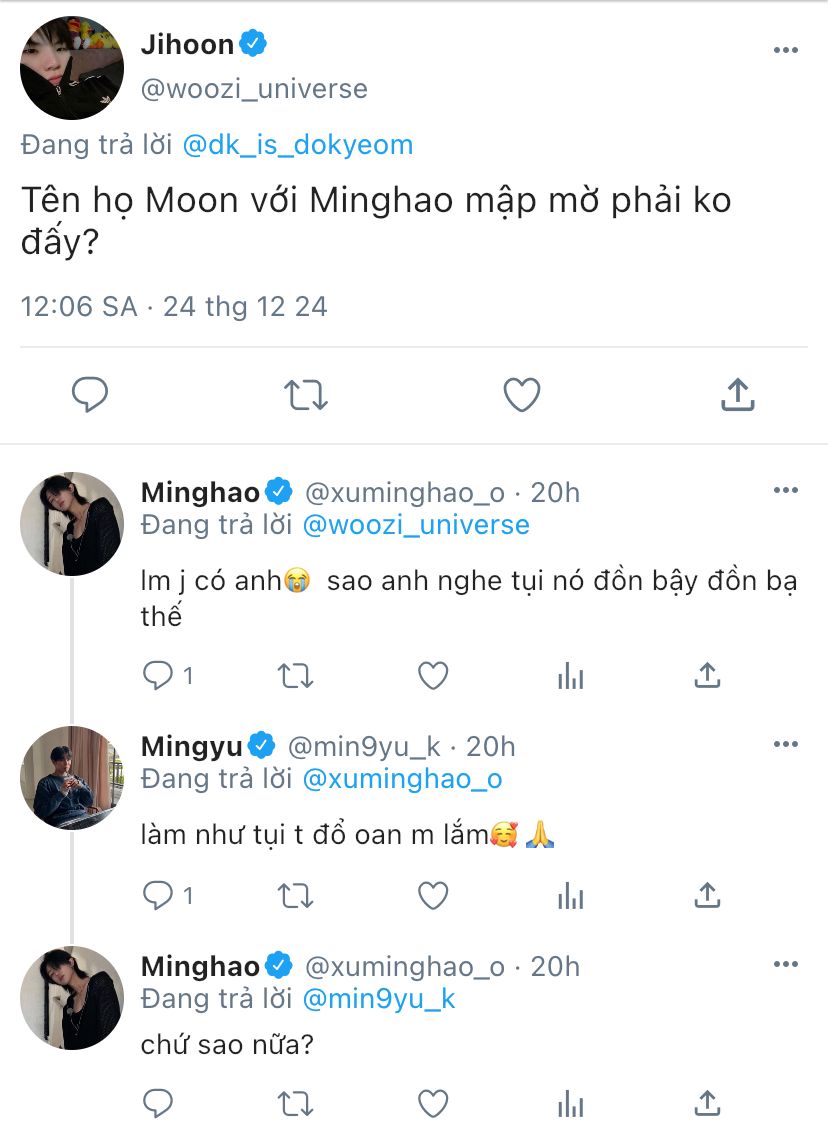The height and width of the screenshot is (1134, 828).
Task: Retweet Mingyu's reply
Action: 295,895
